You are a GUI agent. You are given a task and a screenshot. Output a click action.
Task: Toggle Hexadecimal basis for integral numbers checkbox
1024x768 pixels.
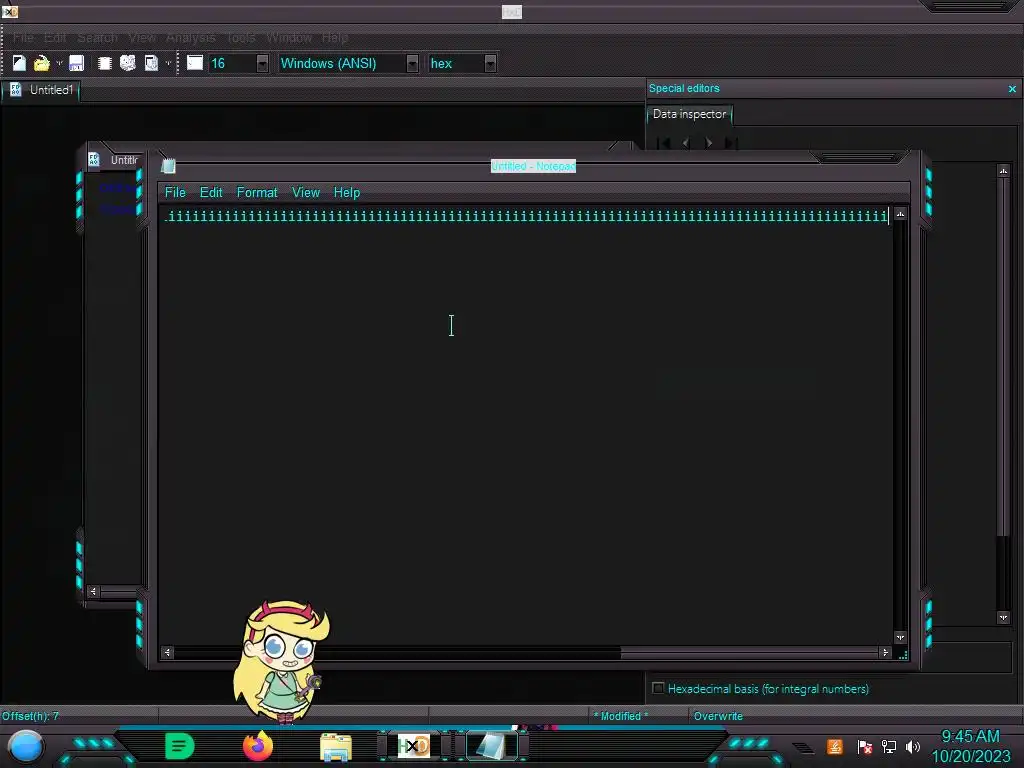point(658,688)
